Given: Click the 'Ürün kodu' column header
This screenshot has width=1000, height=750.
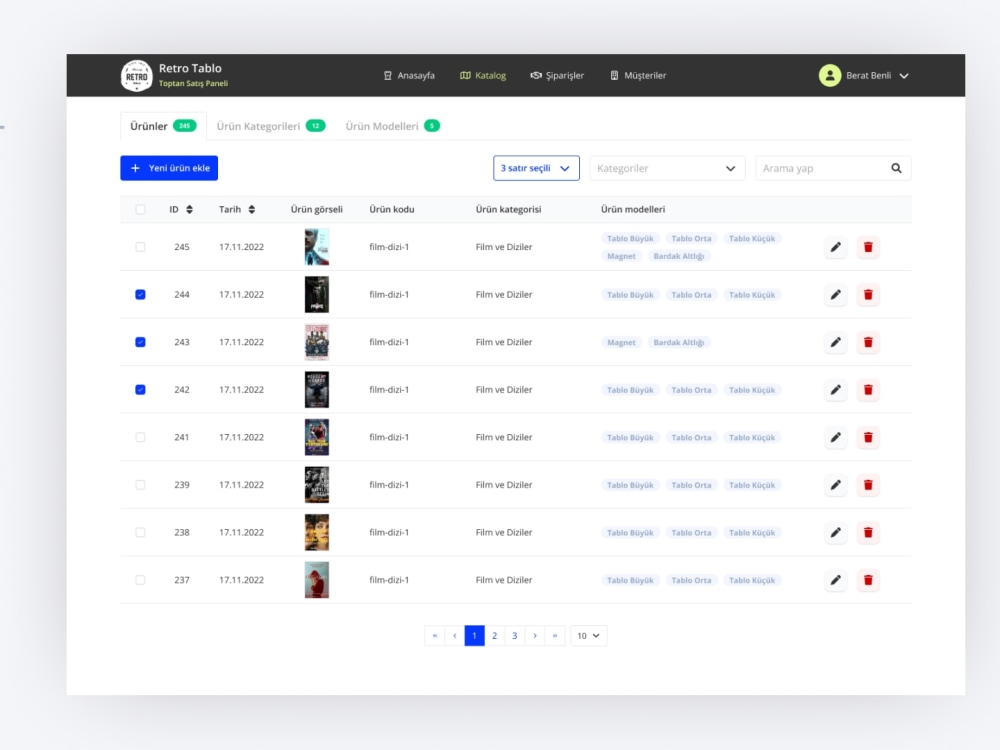Looking at the screenshot, I should 392,209.
